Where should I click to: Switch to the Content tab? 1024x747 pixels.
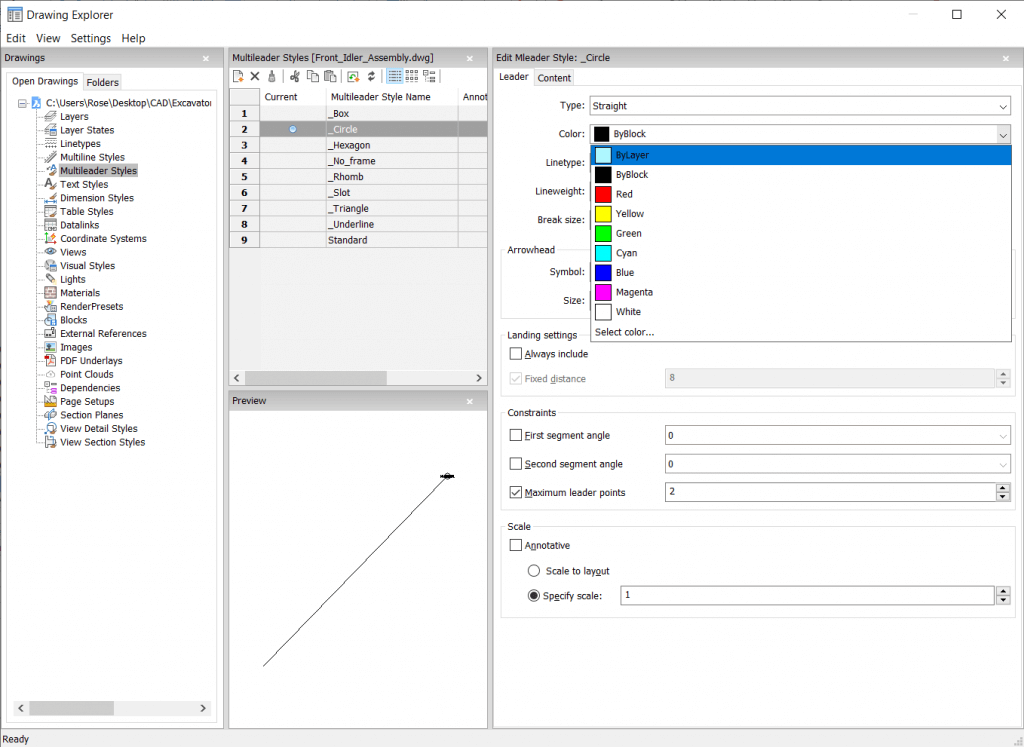coord(554,77)
